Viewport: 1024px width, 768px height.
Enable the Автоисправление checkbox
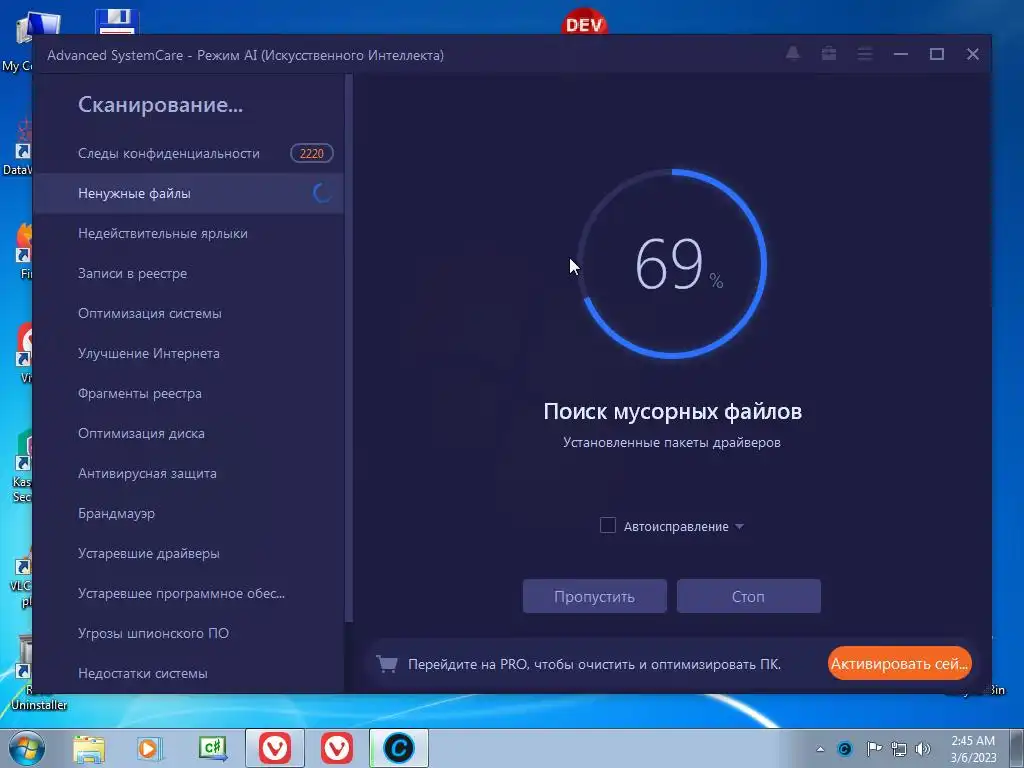pyautogui.click(x=607, y=526)
